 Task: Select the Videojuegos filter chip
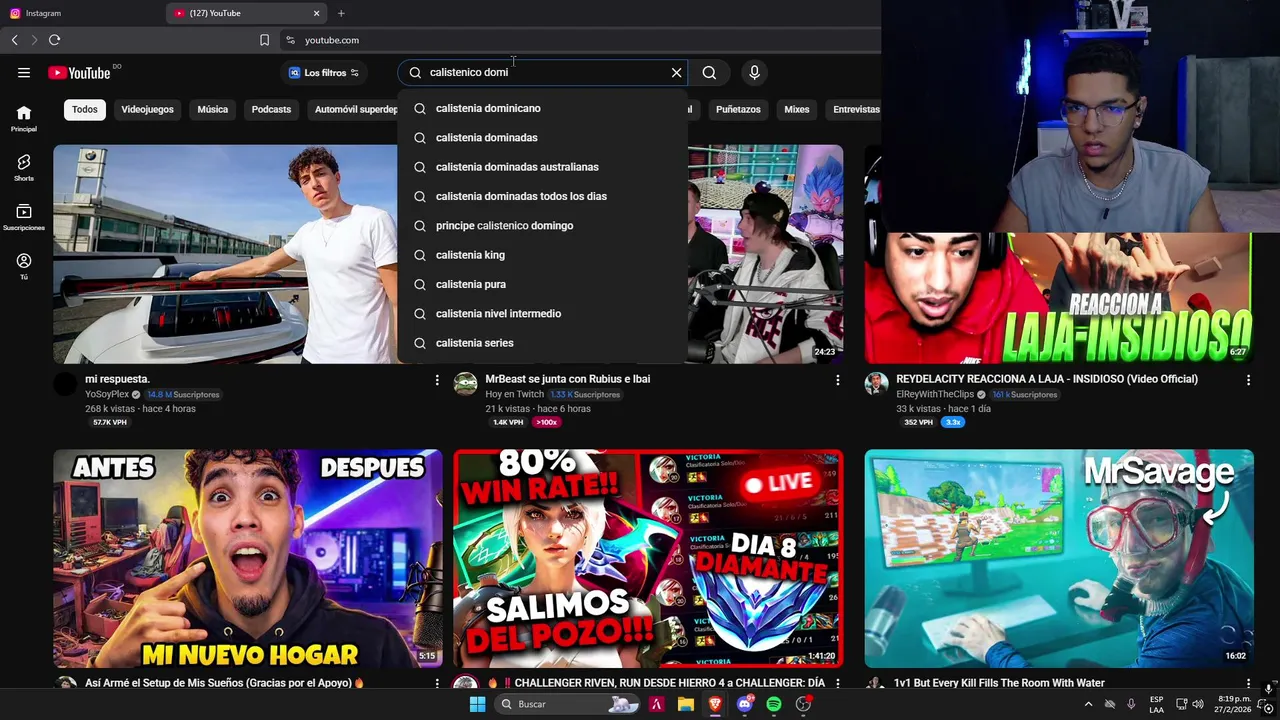(147, 109)
